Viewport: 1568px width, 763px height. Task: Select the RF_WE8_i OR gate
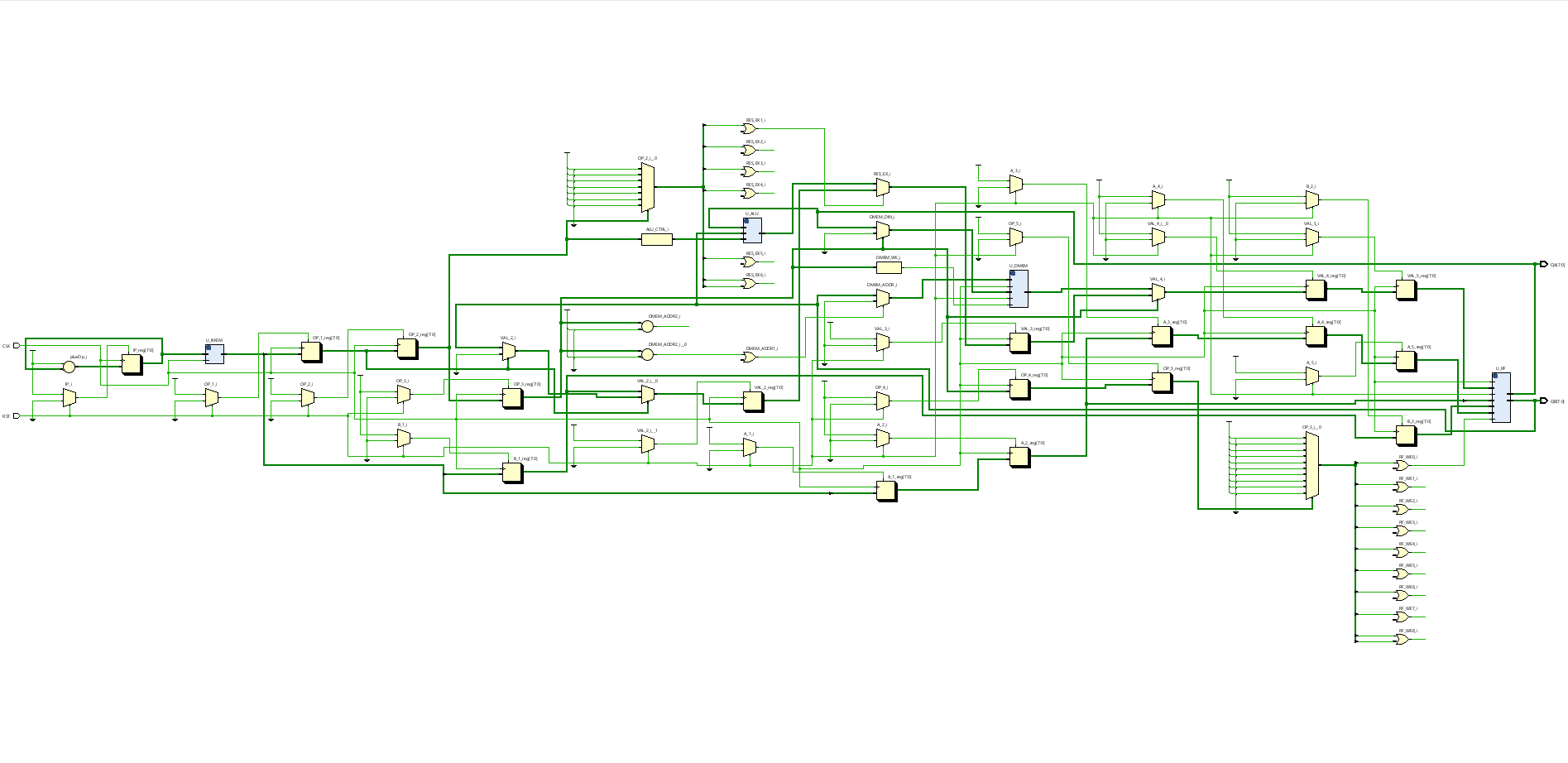1403,640
